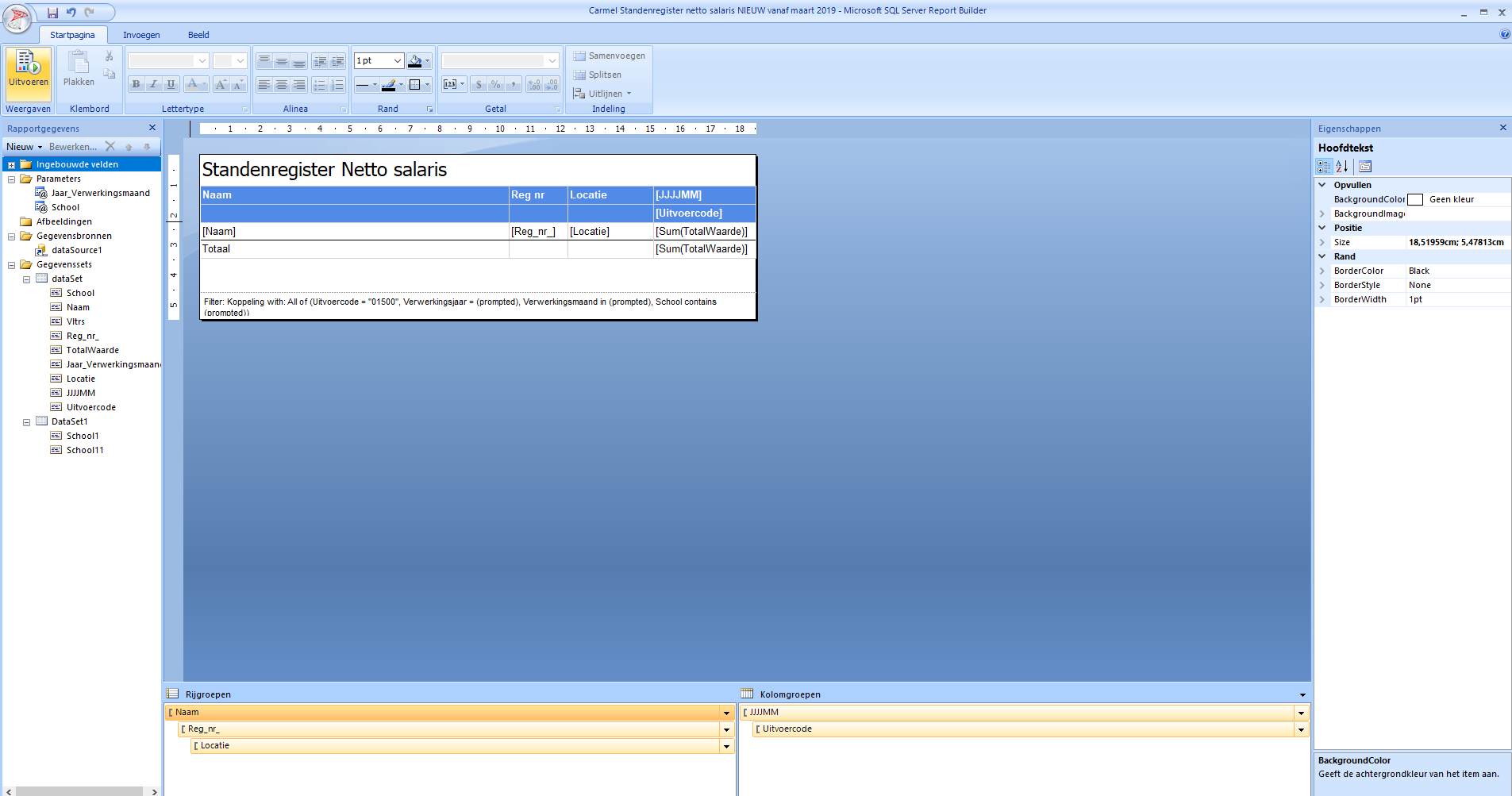
Task: Open the number format combo box
Action: (500, 61)
